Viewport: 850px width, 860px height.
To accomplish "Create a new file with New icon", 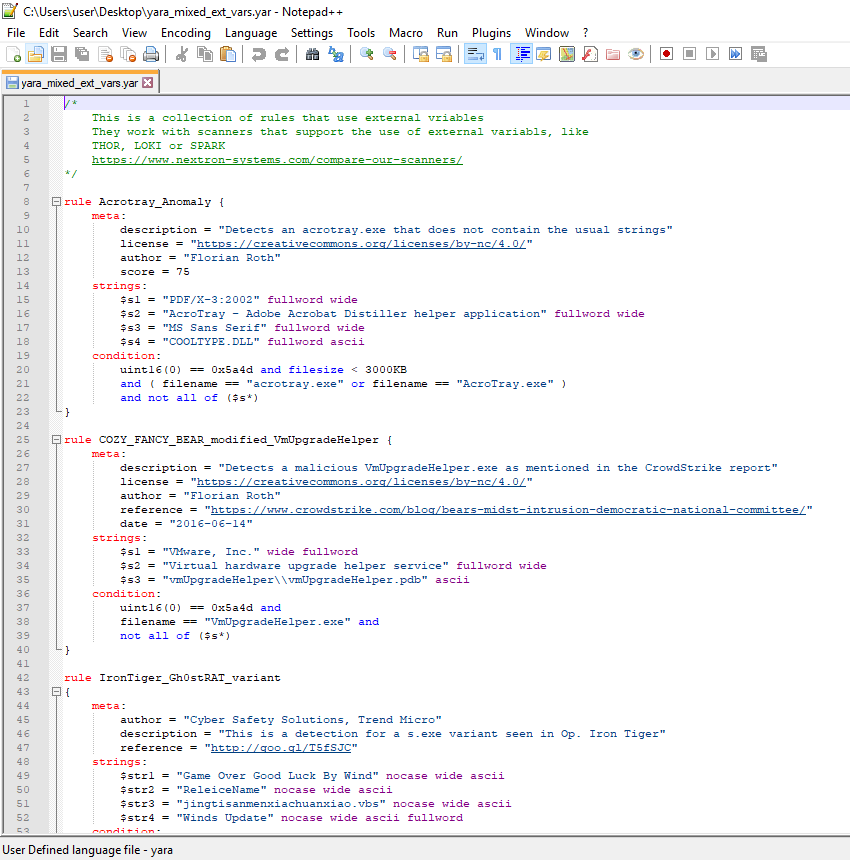I will pyautogui.click(x=13, y=54).
